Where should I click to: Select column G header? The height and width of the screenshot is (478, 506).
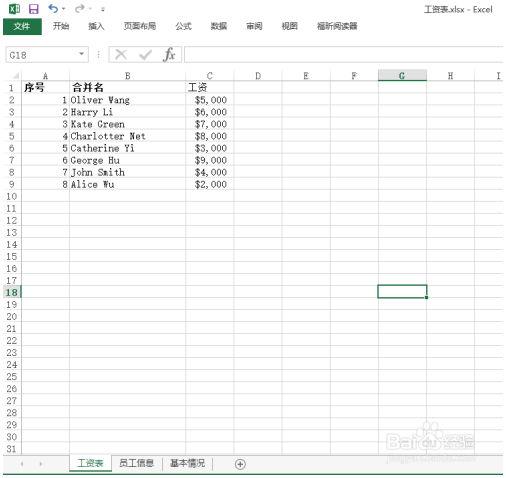coord(402,76)
